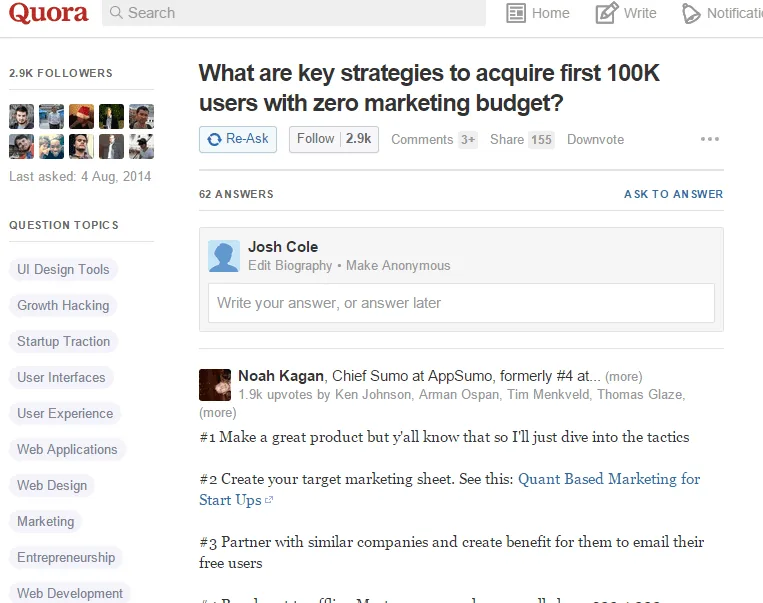Viewport: 763px width, 603px height.
Task: Select the User Experience topic
Action: 65,414
